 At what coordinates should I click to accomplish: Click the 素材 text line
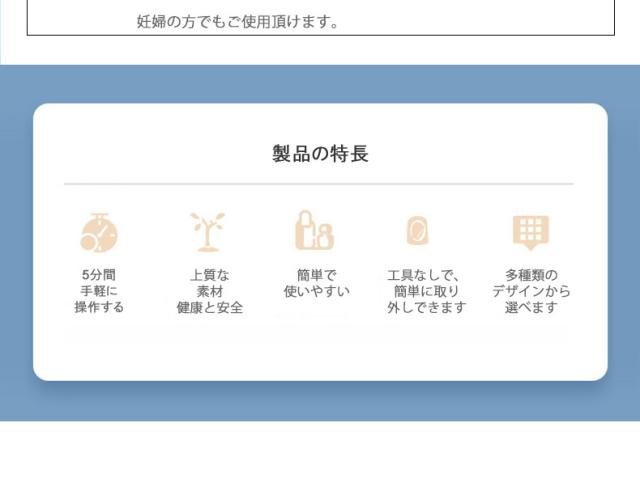[x=209, y=291]
